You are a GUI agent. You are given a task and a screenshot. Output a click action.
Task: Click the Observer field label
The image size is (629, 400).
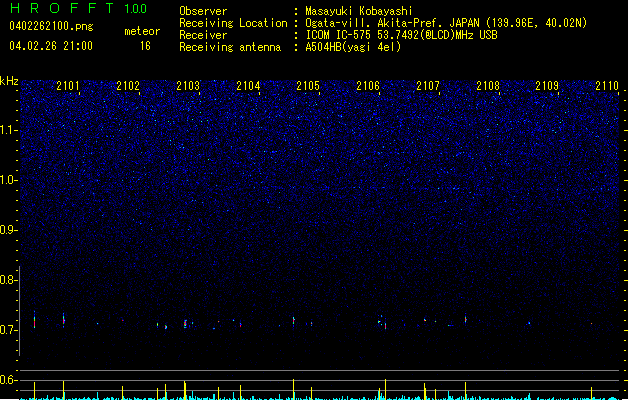(x=203, y=11)
